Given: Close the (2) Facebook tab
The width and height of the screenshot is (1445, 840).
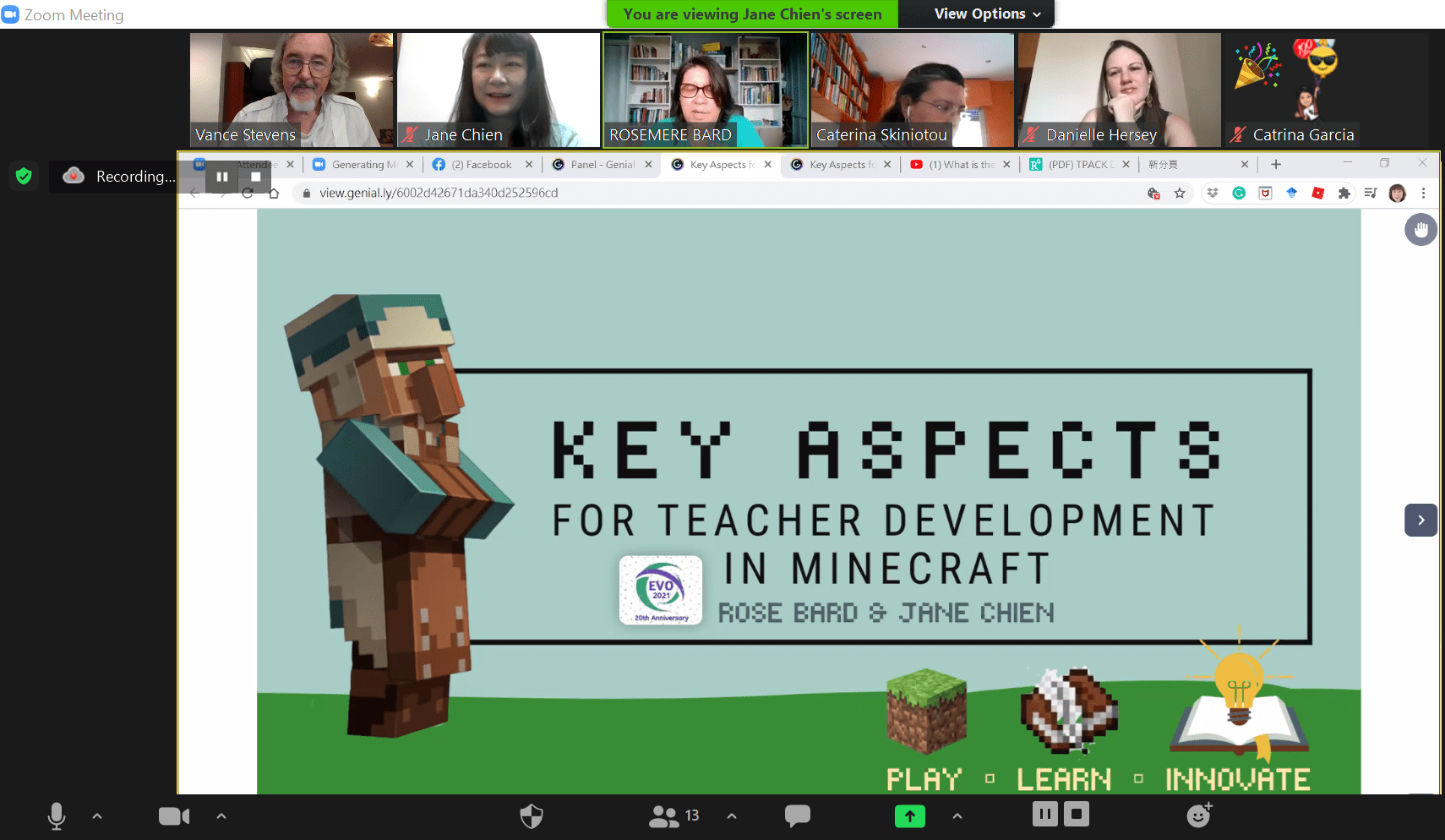Looking at the screenshot, I should [529, 165].
